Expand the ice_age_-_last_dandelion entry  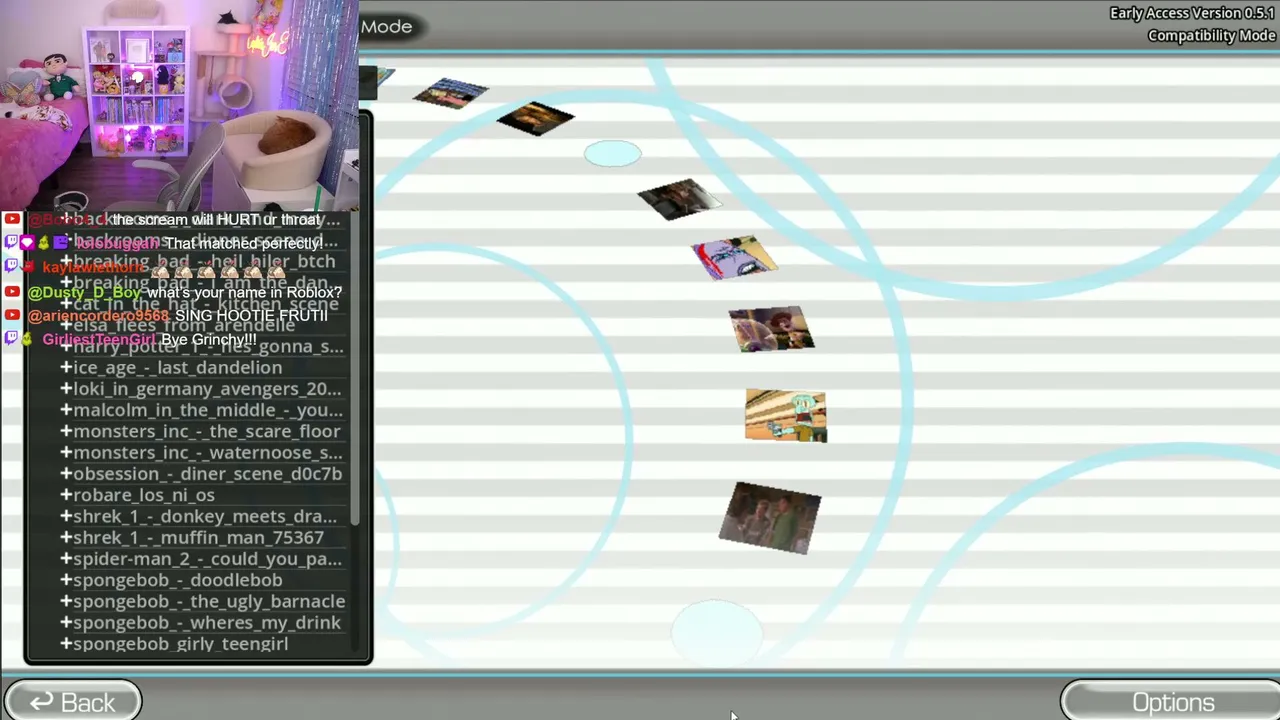(x=66, y=368)
